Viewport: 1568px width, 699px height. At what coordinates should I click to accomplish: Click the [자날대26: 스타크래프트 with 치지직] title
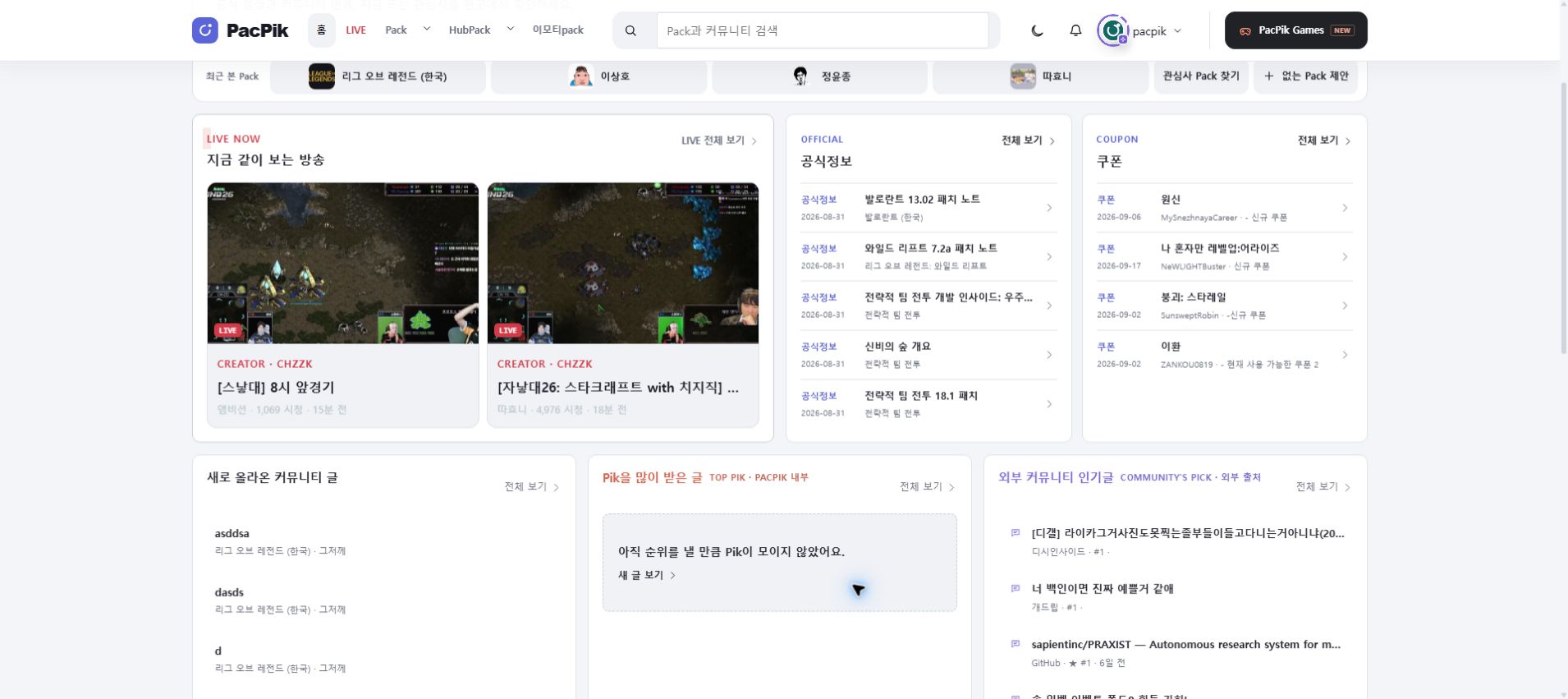coord(618,387)
